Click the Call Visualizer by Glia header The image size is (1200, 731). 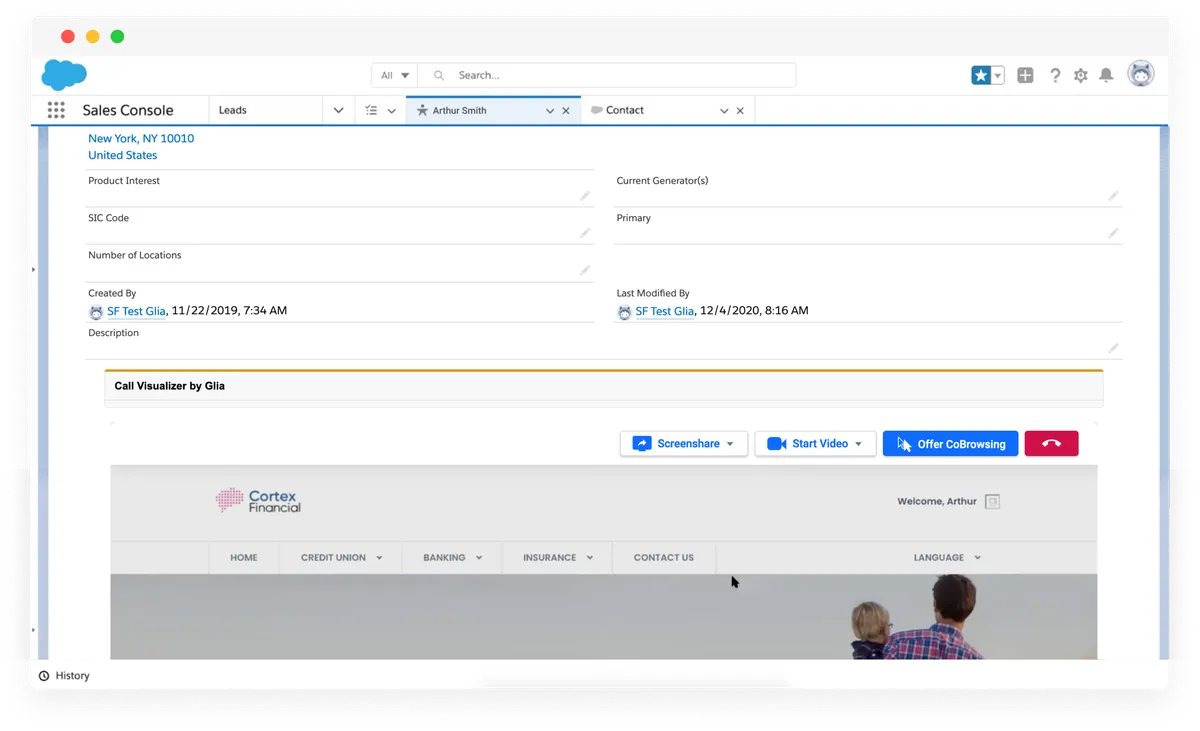604,386
